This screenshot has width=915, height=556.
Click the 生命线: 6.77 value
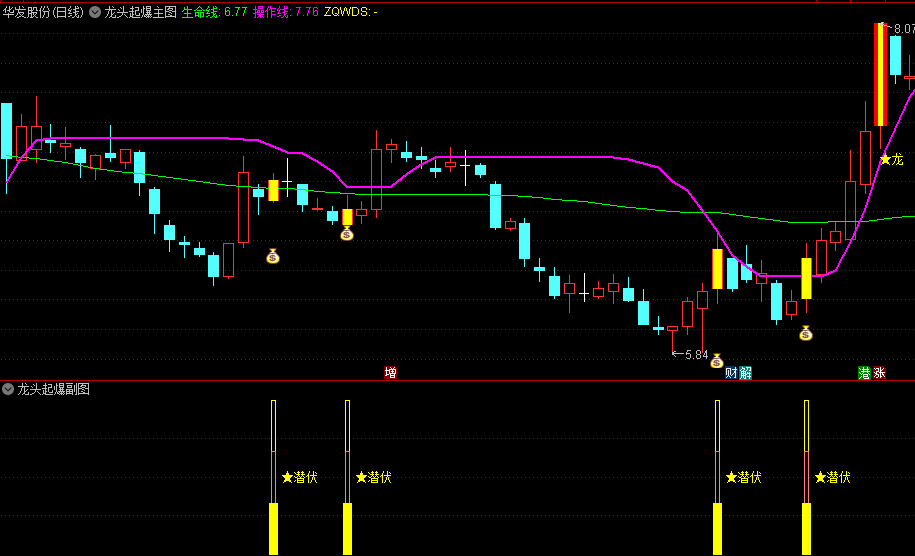click(x=214, y=12)
